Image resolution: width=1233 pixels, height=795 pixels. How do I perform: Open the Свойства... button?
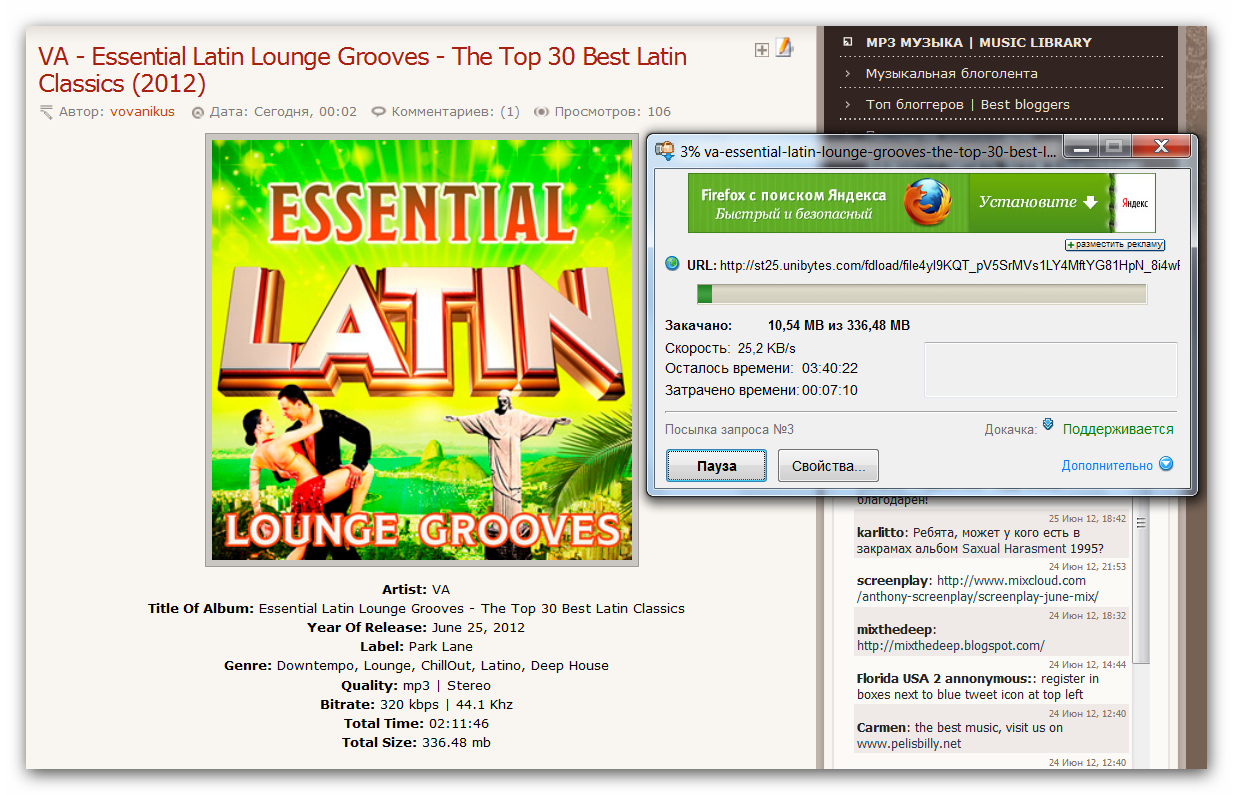(828, 466)
